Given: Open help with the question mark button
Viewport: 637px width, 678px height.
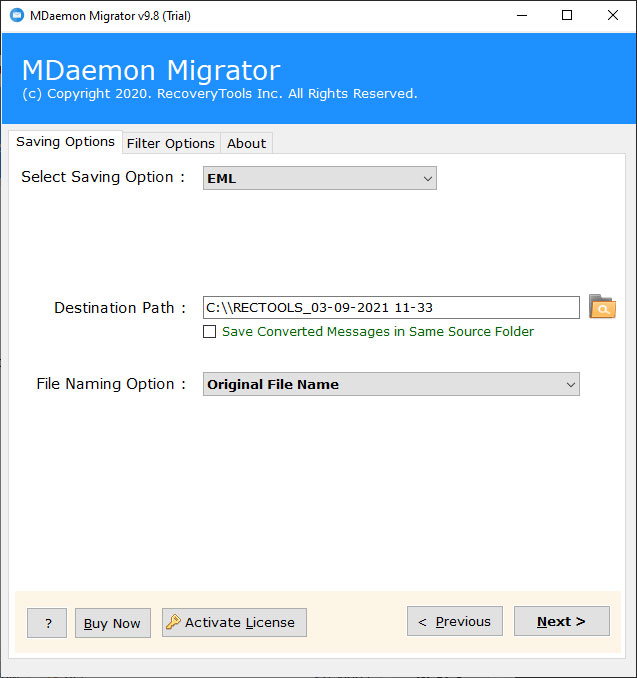Looking at the screenshot, I should pos(47,623).
